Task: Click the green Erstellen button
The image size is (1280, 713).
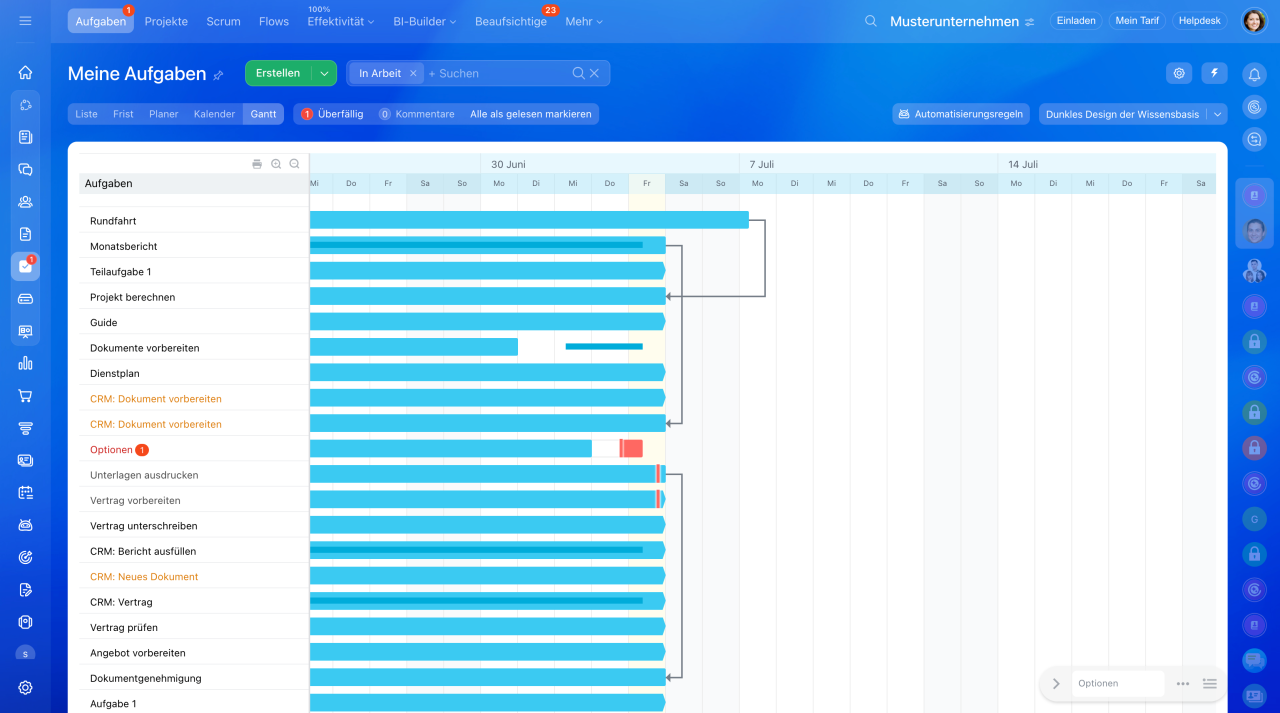Action: 278,73
